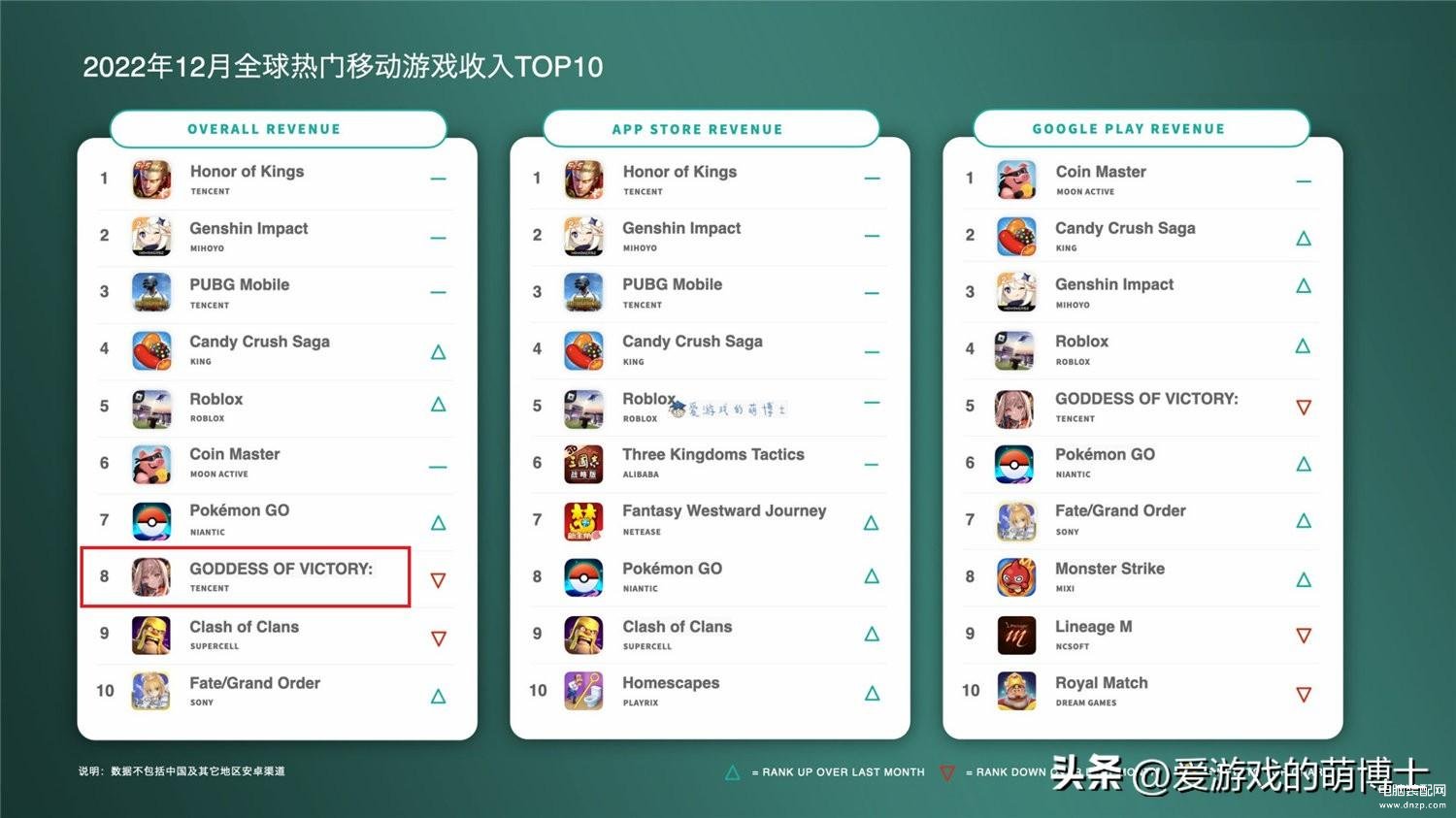Click ALIBABA publisher label
Viewport: 1456px width, 818px height.
point(641,474)
